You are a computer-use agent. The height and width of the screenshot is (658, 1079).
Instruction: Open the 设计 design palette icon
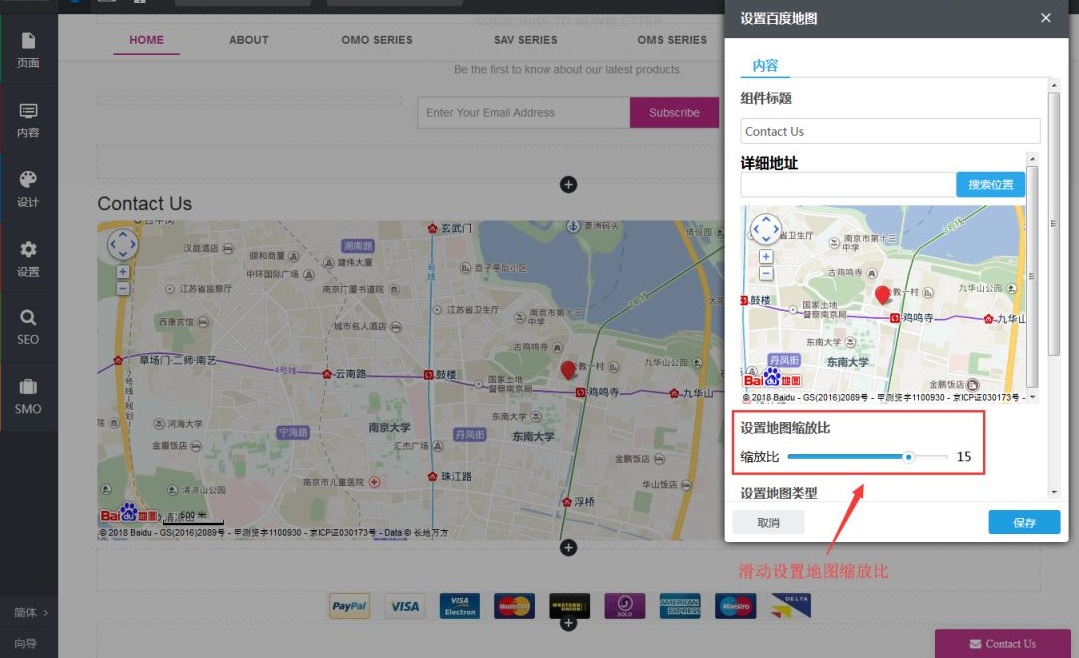click(x=28, y=188)
